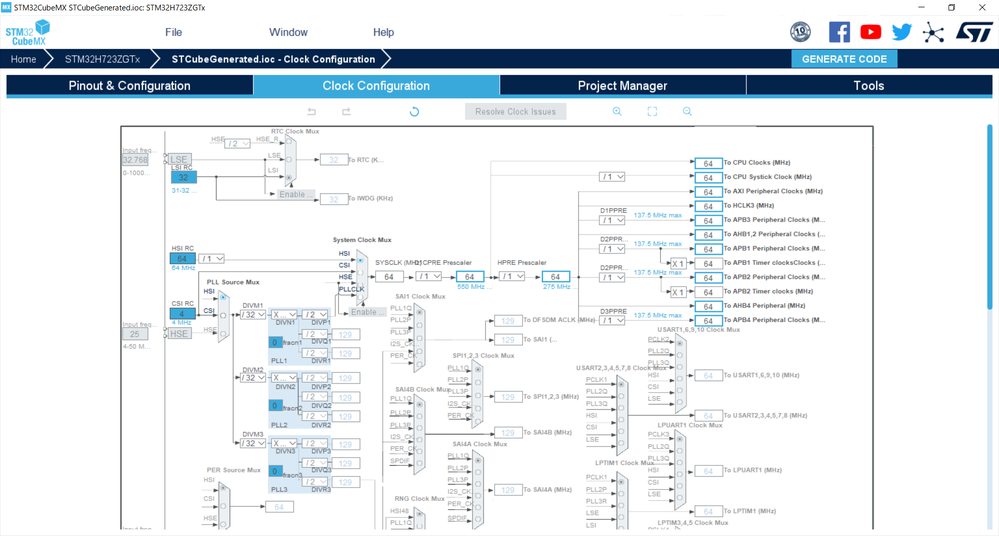Switch to Project Manager tab
Viewport: 999px width, 536px height.
(622, 85)
